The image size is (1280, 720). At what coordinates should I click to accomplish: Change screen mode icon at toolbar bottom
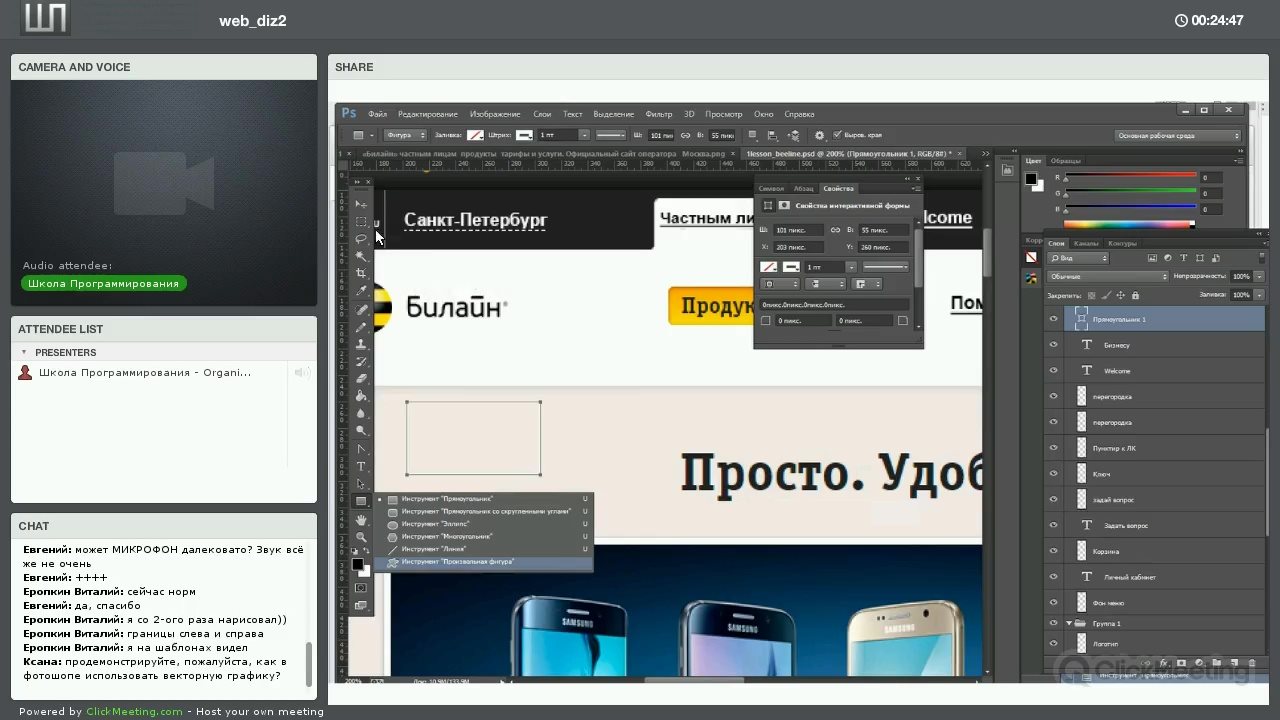(x=361, y=605)
